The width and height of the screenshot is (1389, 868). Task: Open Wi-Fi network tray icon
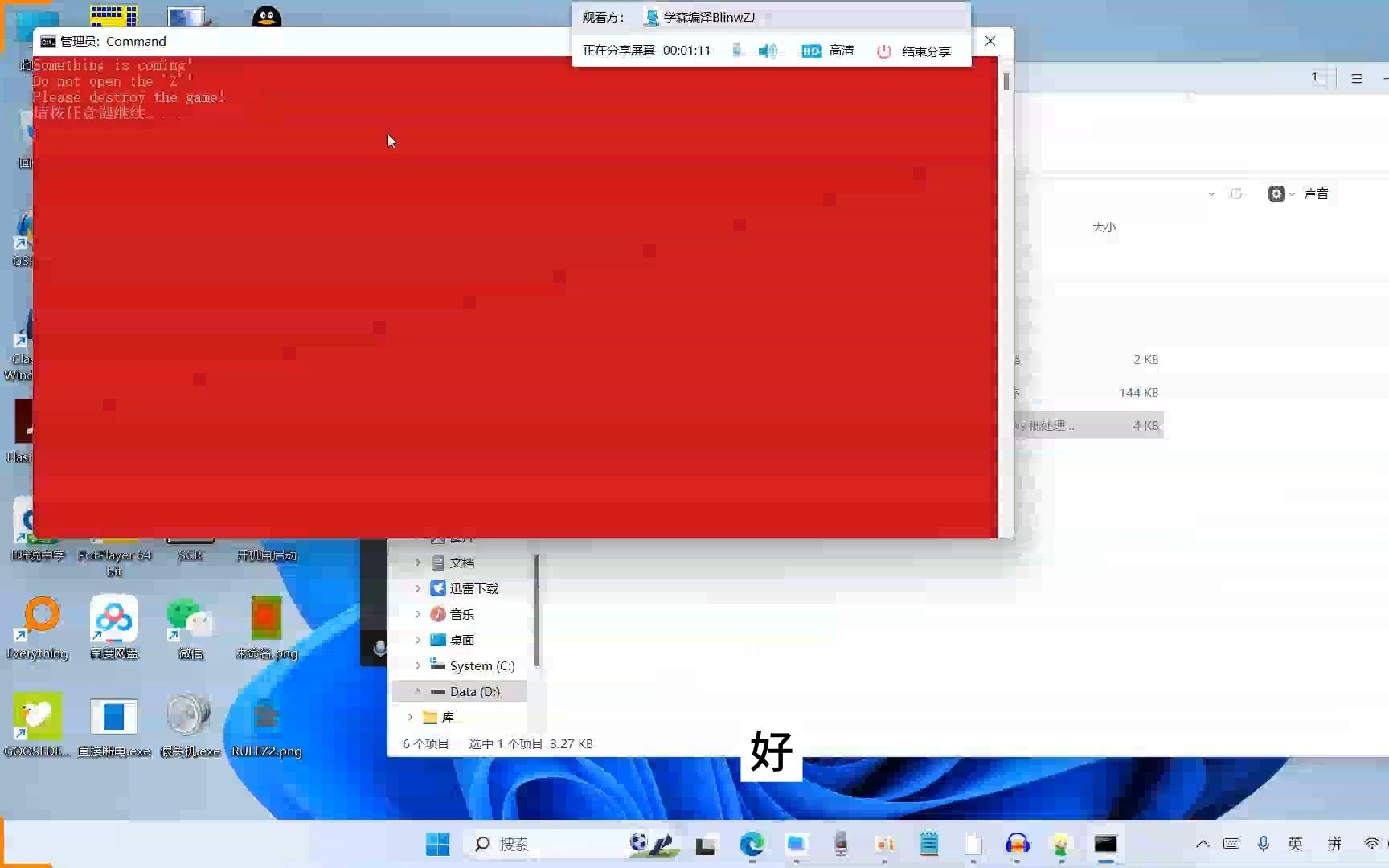[x=1372, y=843]
